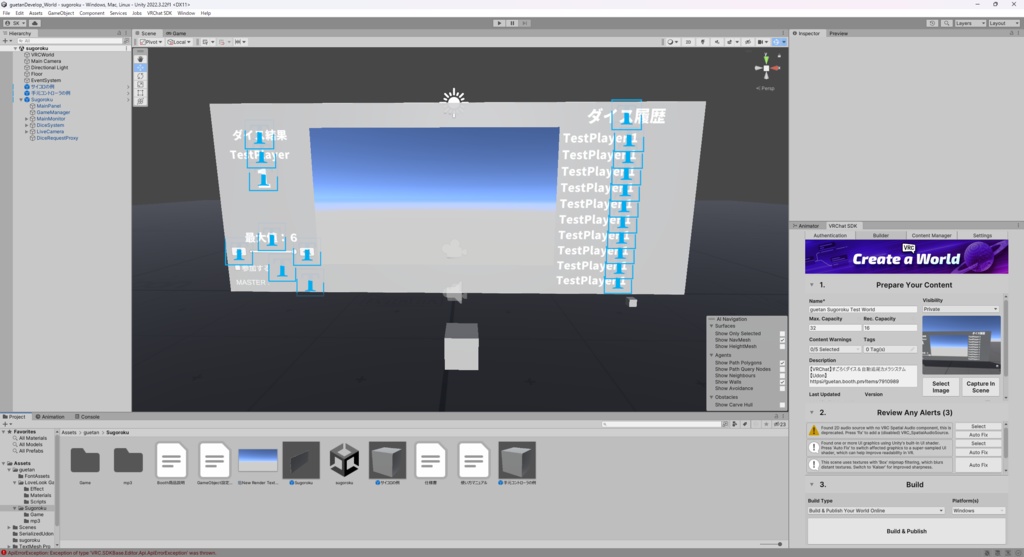Lock the Hierarchy panel with the lock icon

pos(119,33)
